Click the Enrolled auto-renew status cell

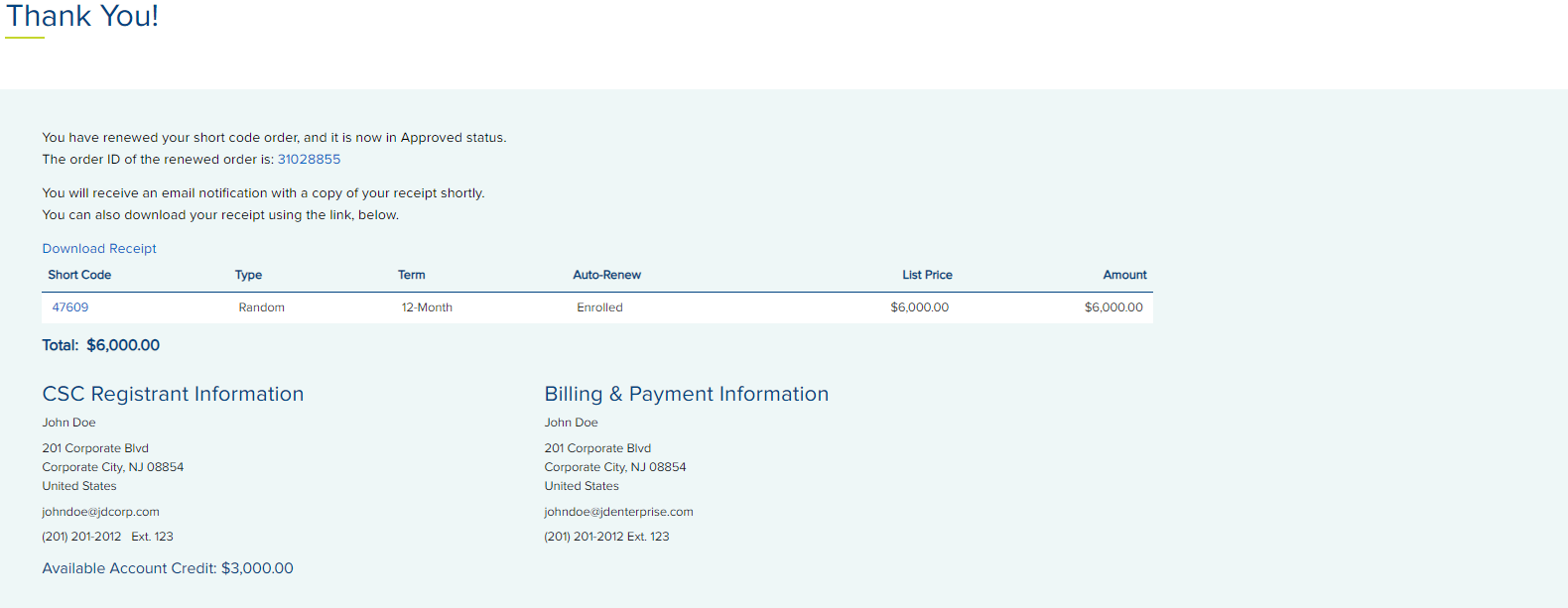click(599, 307)
